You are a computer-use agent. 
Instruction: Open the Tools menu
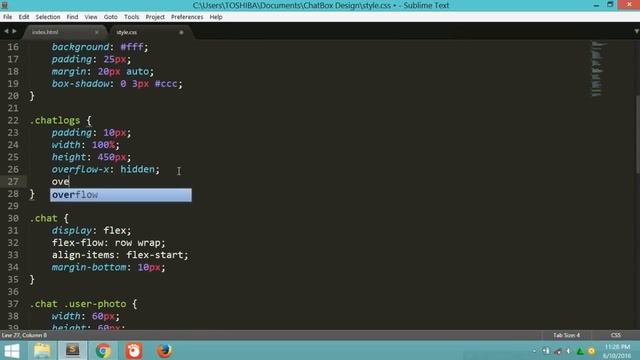click(131, 17)
